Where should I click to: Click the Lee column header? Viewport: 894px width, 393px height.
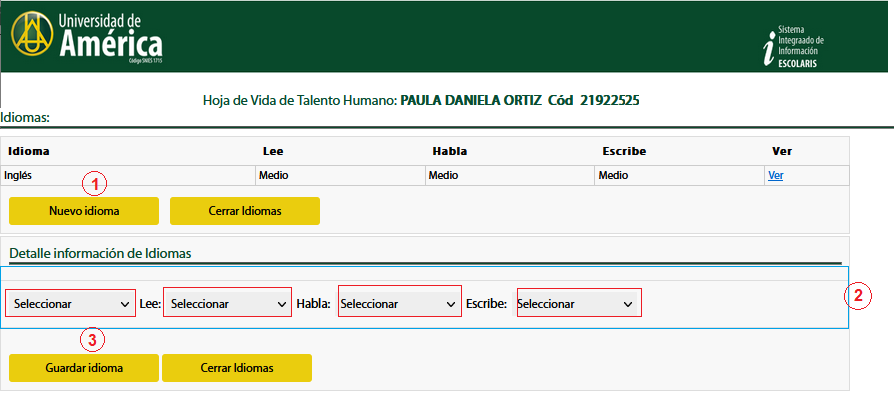273,151
